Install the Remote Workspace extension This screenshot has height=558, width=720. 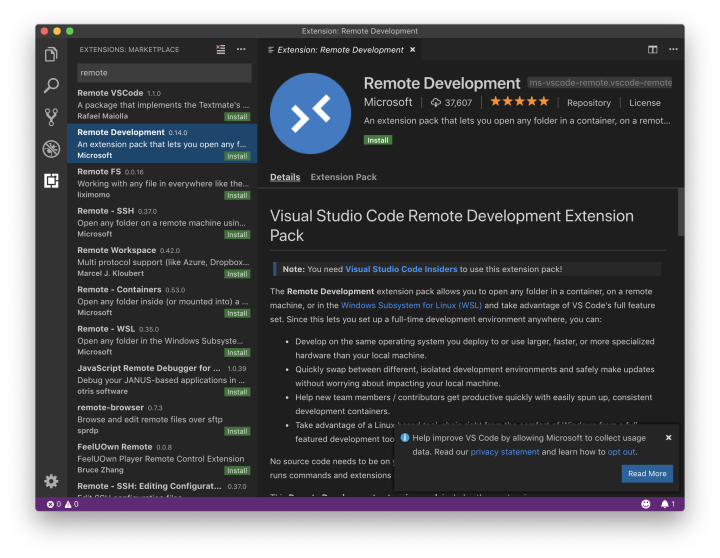click(237, 274)
